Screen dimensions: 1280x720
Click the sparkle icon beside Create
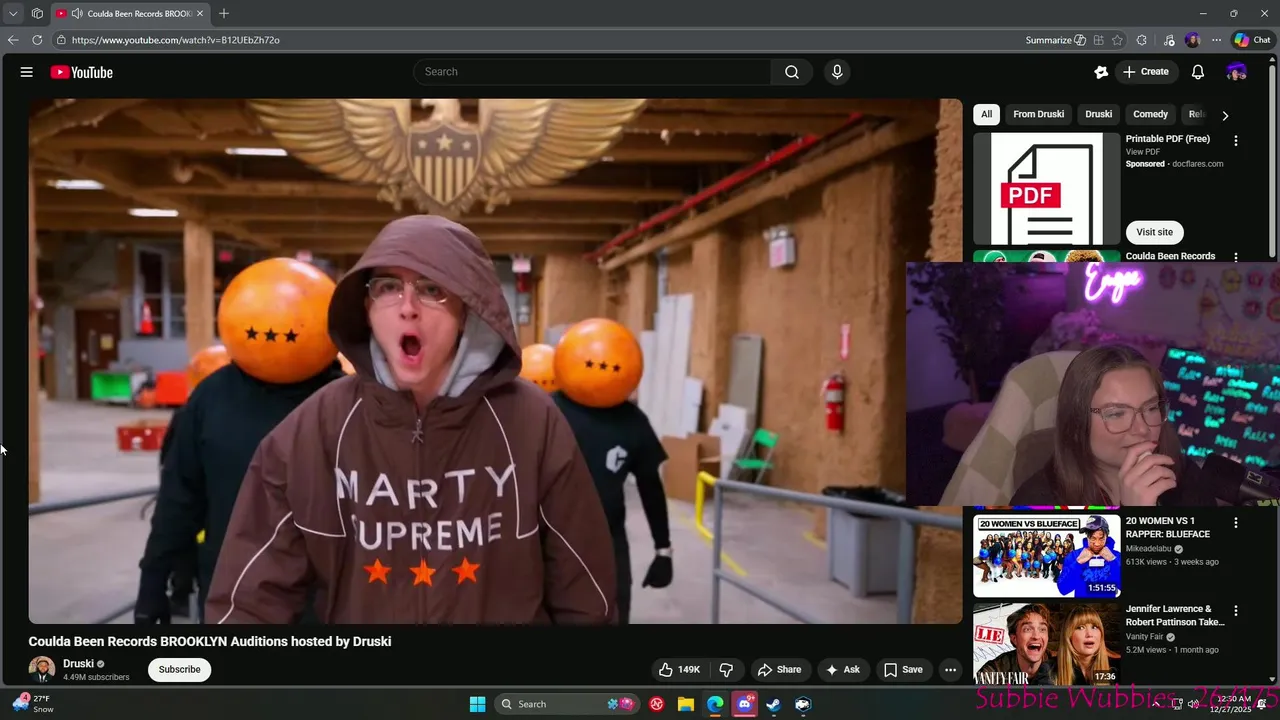tap(1101, 72)
